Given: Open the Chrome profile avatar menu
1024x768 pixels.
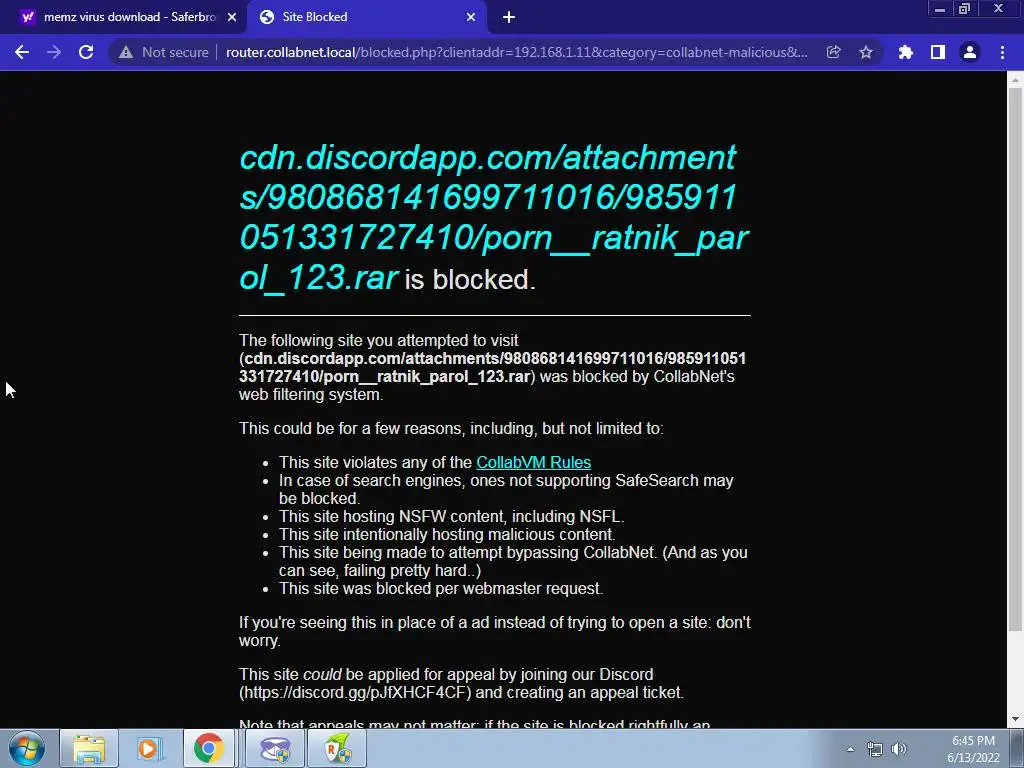Looking at the screenshot, I should pos(970,52).
